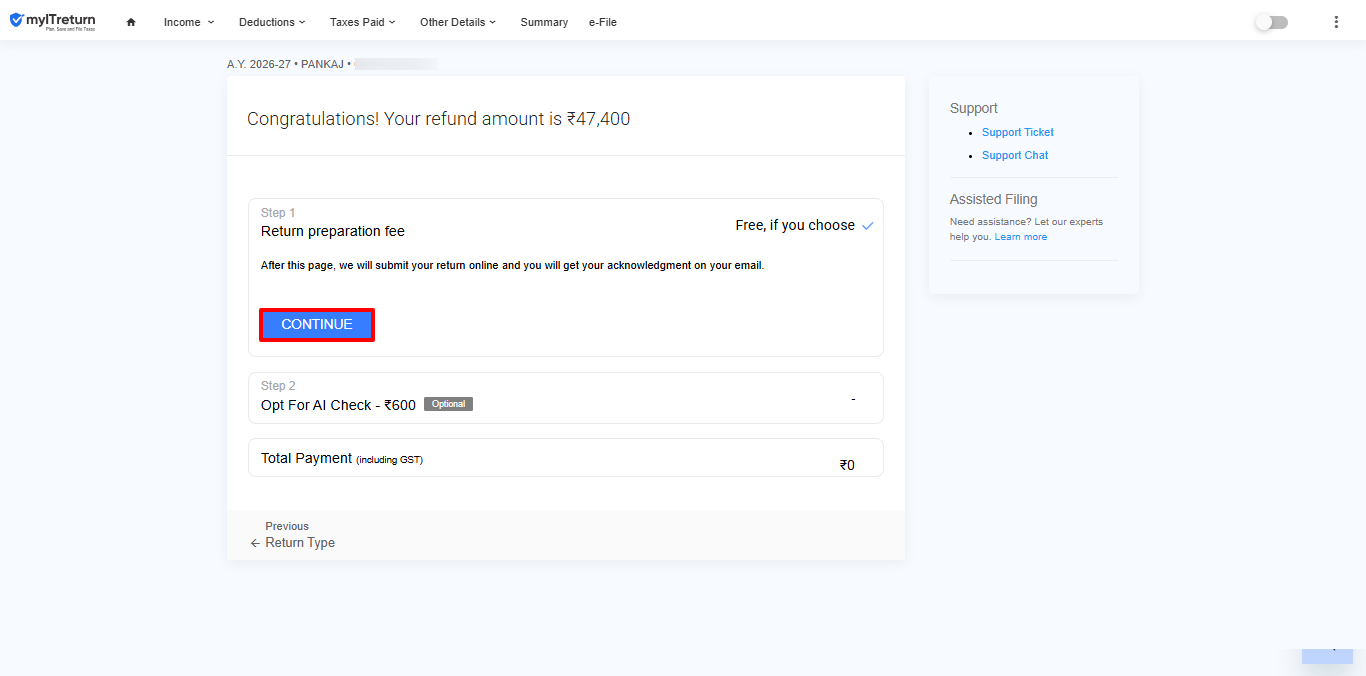Expand the Deductions menu
This screenshot has height=676, width=1366.
click(x=272, y=22)
